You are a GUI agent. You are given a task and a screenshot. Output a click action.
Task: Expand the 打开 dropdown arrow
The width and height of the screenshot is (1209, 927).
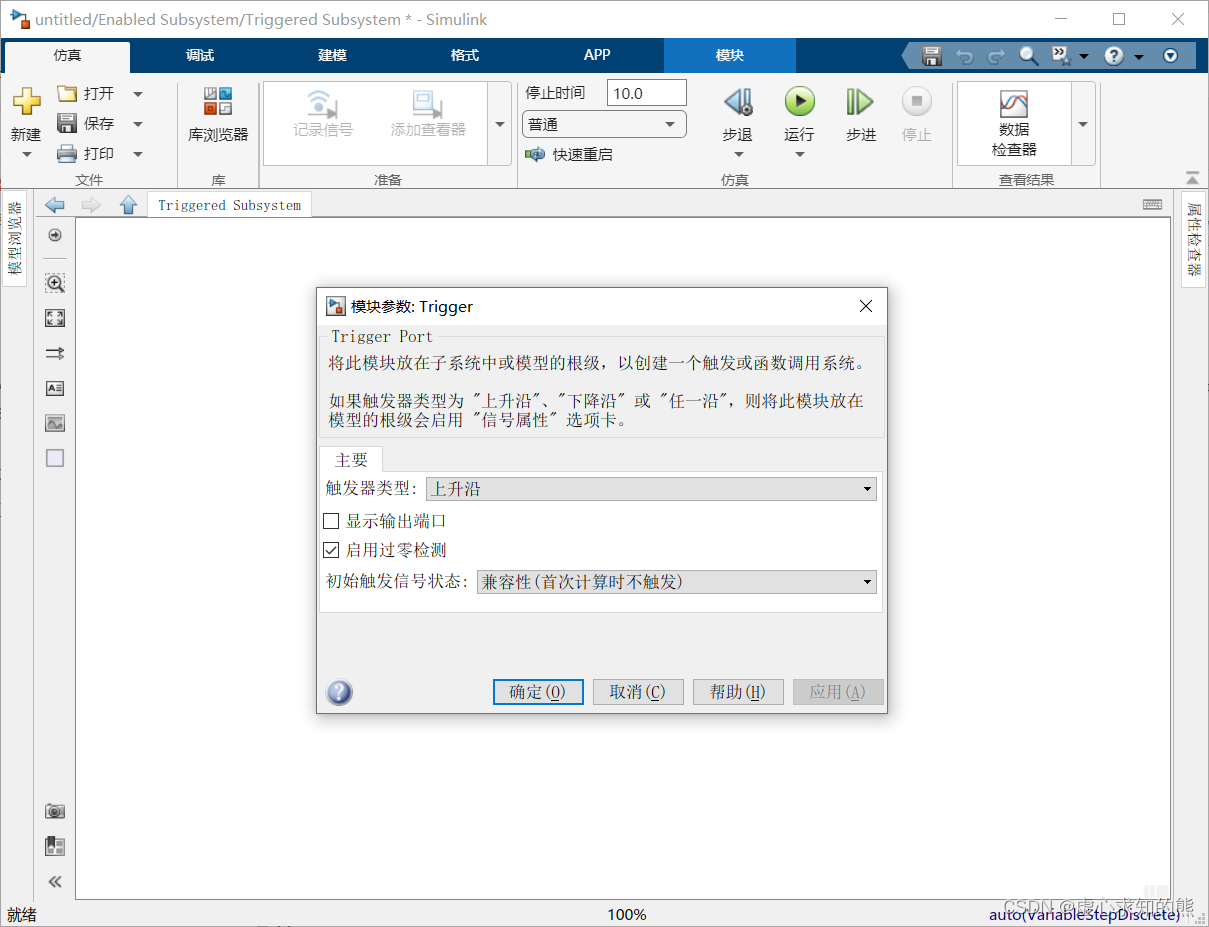(x=138, y=94)
